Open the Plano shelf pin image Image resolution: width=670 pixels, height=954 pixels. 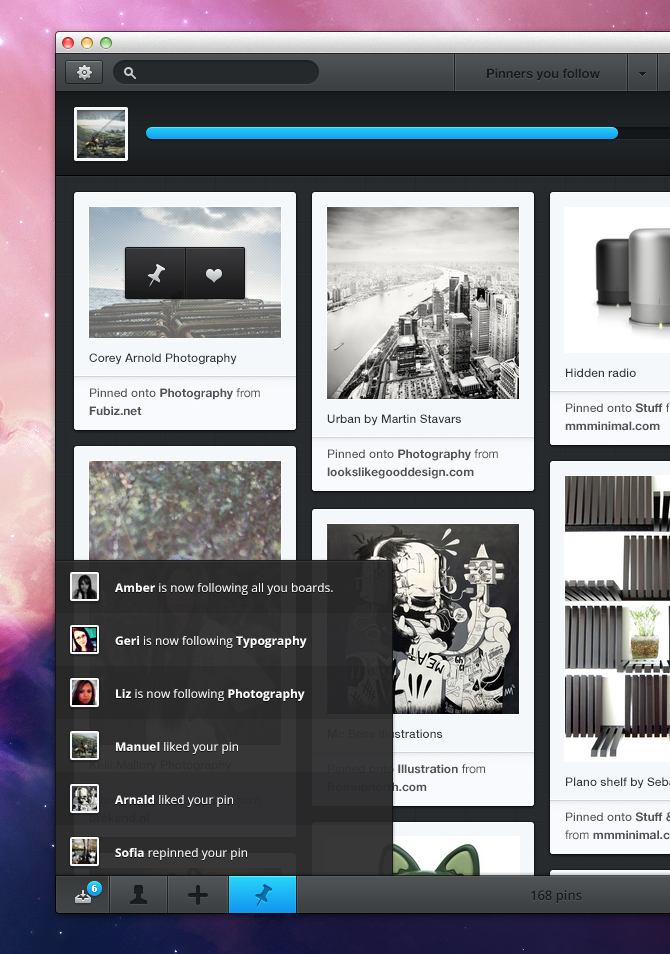click(617, 619)
